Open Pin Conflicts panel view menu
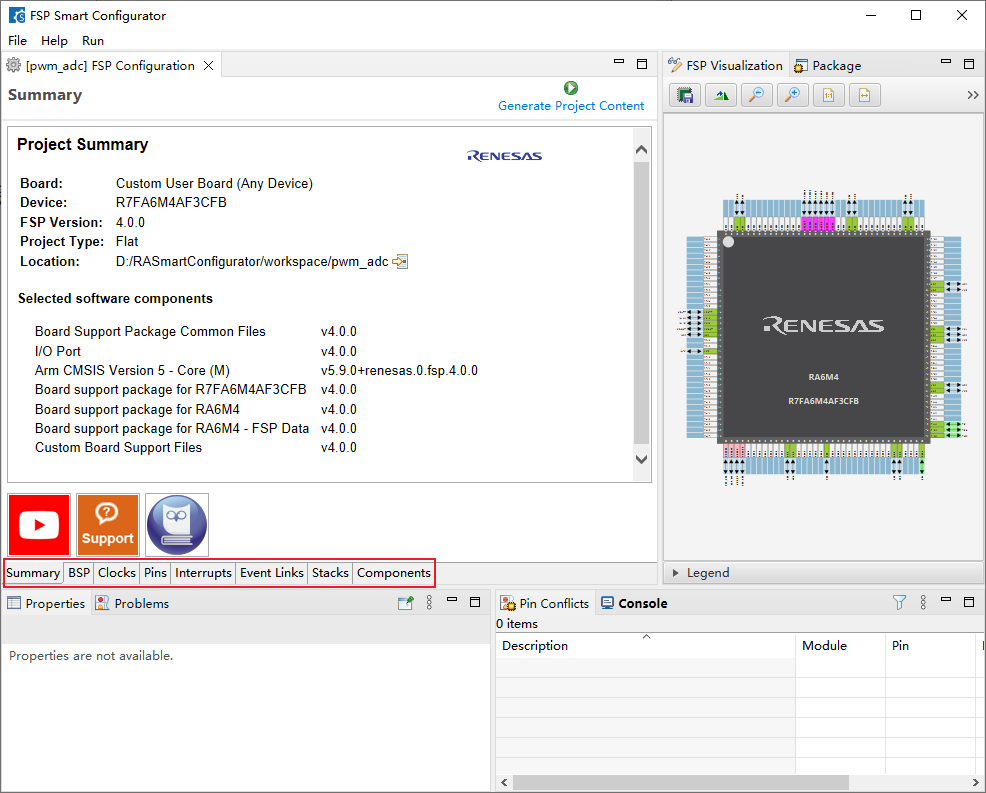Image resolution: width=986 pixels, height=793 pixels. pyautogui.click(x=923, y=602)
